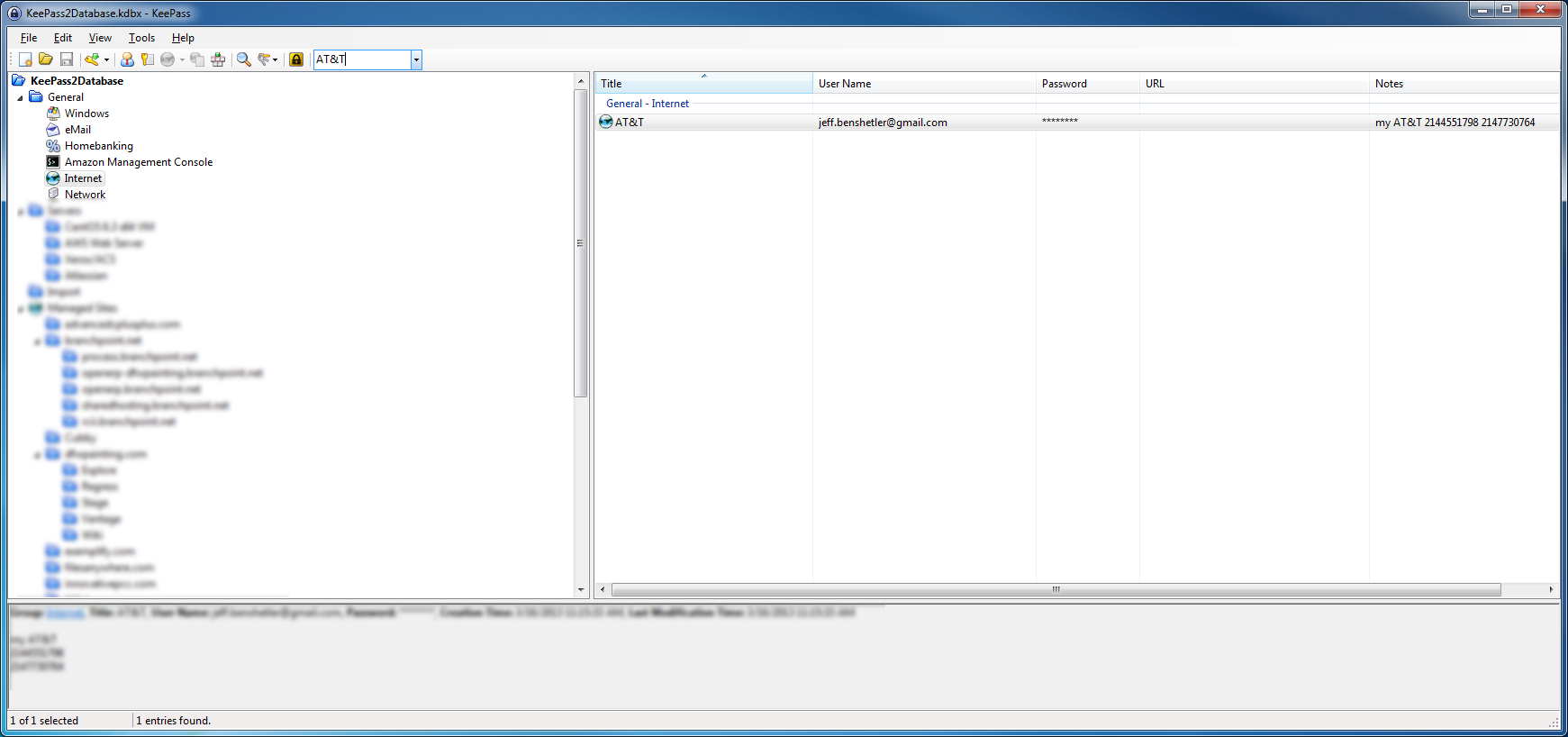The image size is (1568, 737).
Task: Click the entry list scroll right arrow
Action: point(1551,590)
